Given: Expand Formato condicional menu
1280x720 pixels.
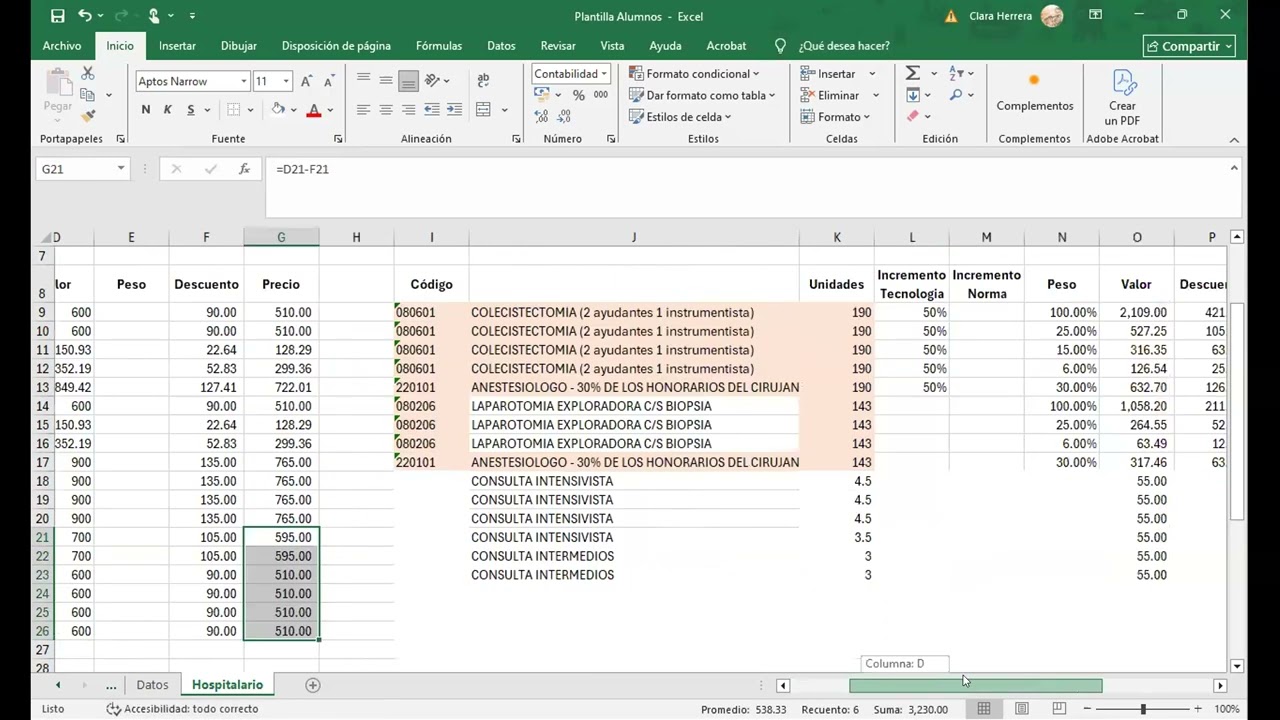Looking at the screenshot, I should click(x=694, y=74).
